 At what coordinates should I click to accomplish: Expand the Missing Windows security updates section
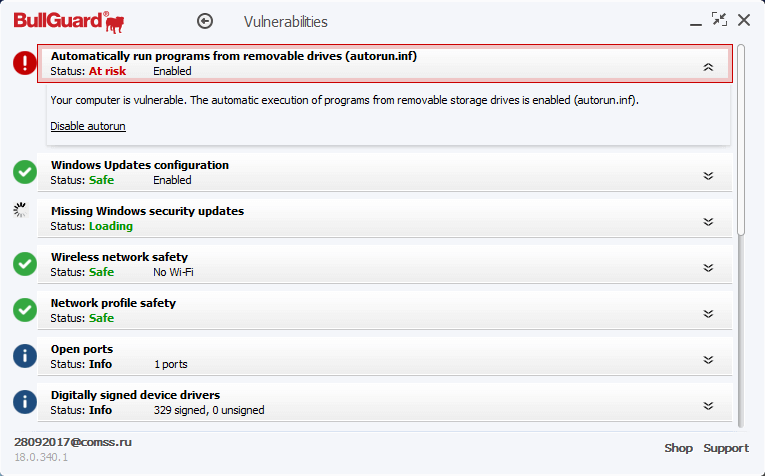tap(708, 221)
